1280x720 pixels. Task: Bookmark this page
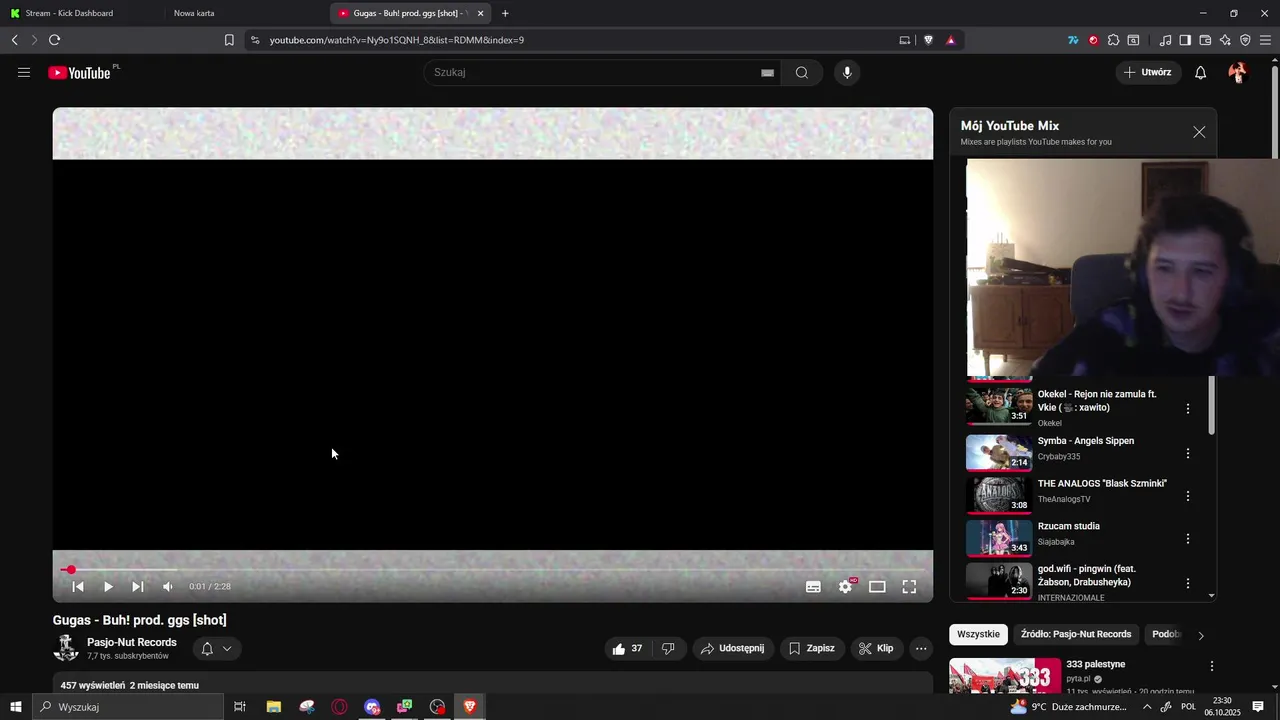229,40
